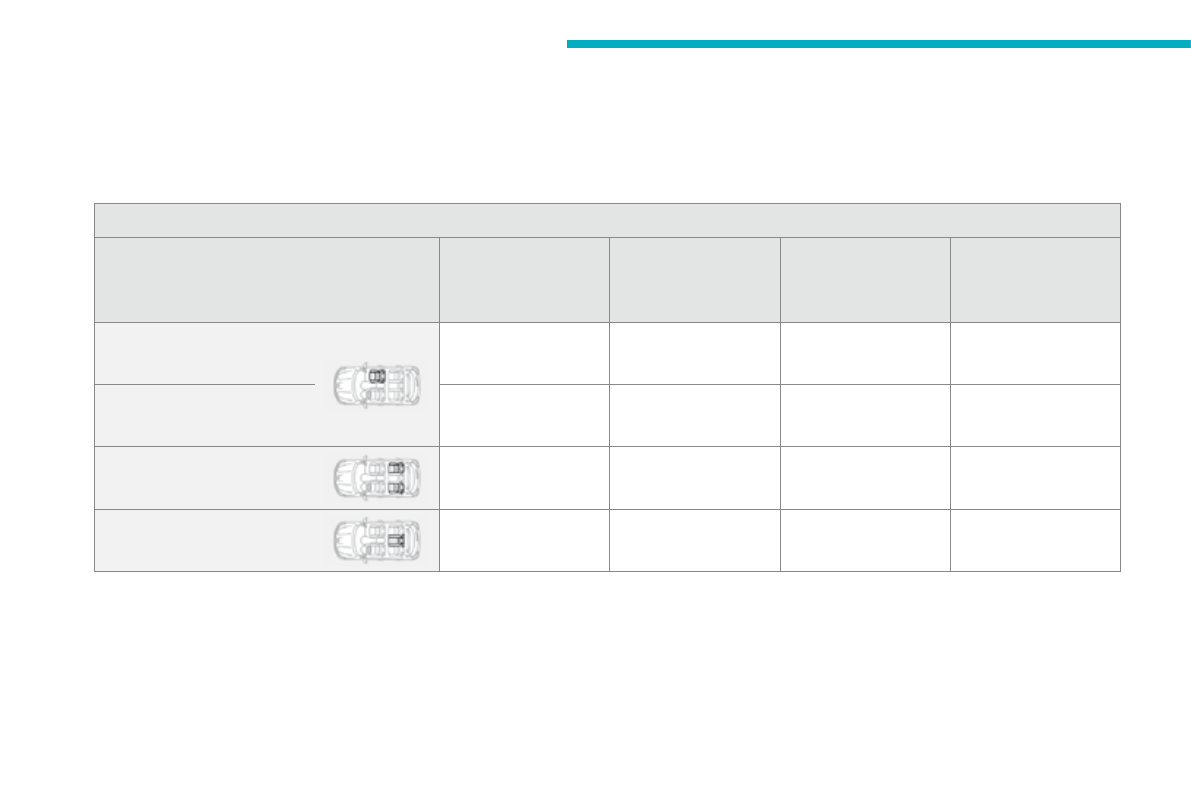
Task: Select the lower front passenger row's second-column cell
Action: (x=524, y=415)
